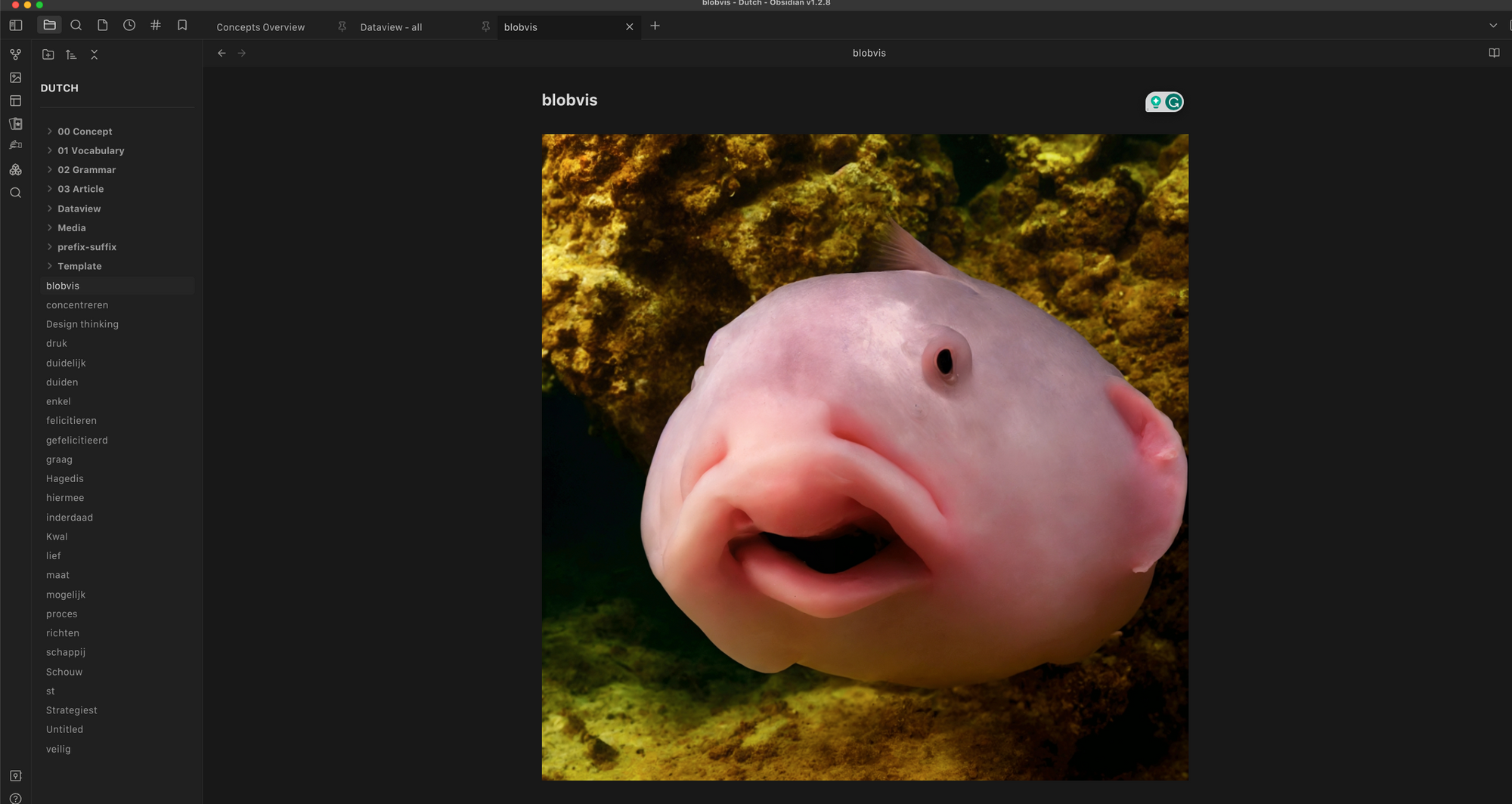Expand the 02 Grammar folder

tap(86, 170)
